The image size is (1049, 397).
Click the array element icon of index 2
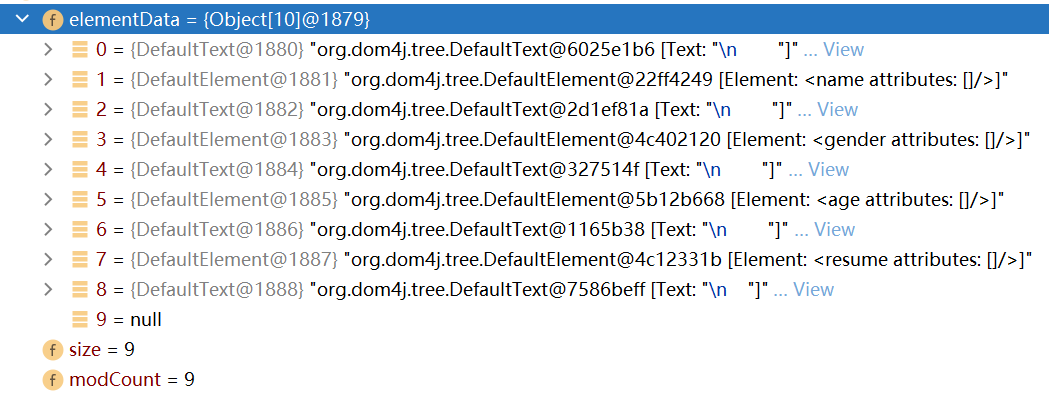click(80, 110)
